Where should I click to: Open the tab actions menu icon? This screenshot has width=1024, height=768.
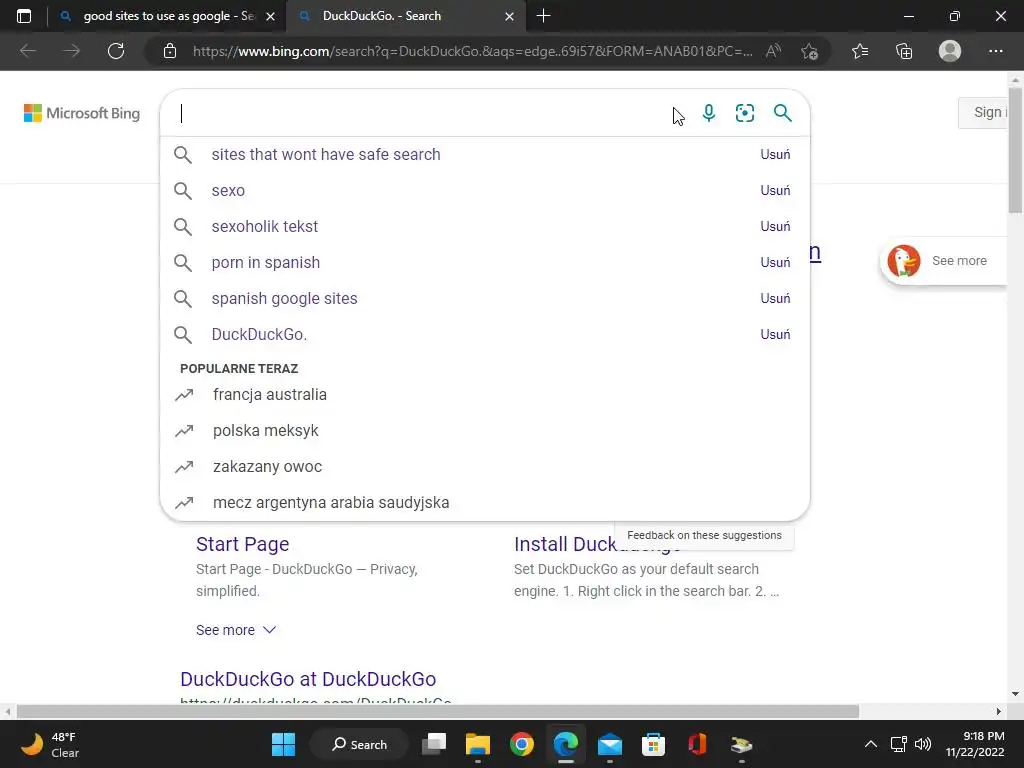point(24,16)
